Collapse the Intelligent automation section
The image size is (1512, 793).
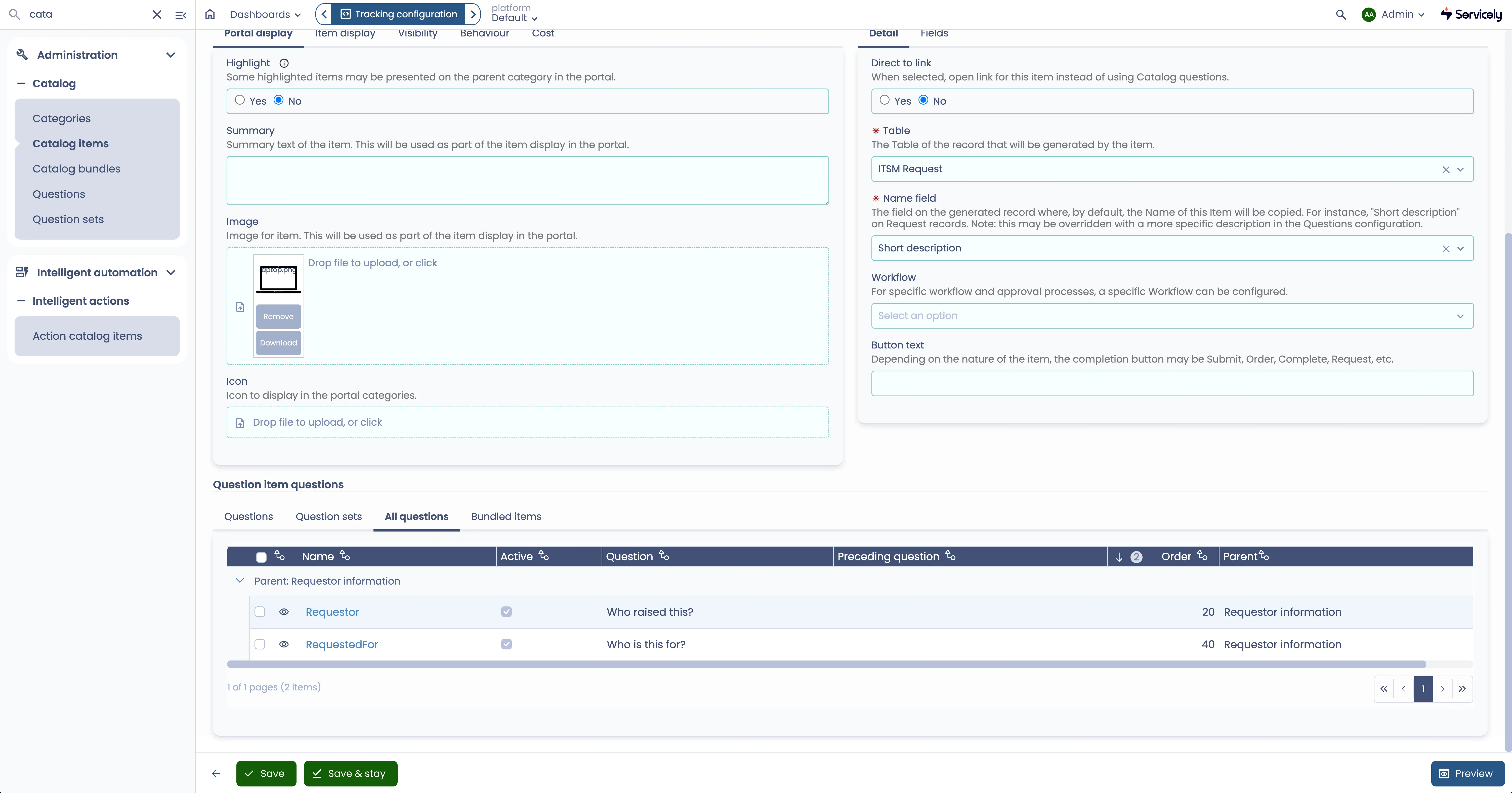pyautogui.click(x=171, y=272)
